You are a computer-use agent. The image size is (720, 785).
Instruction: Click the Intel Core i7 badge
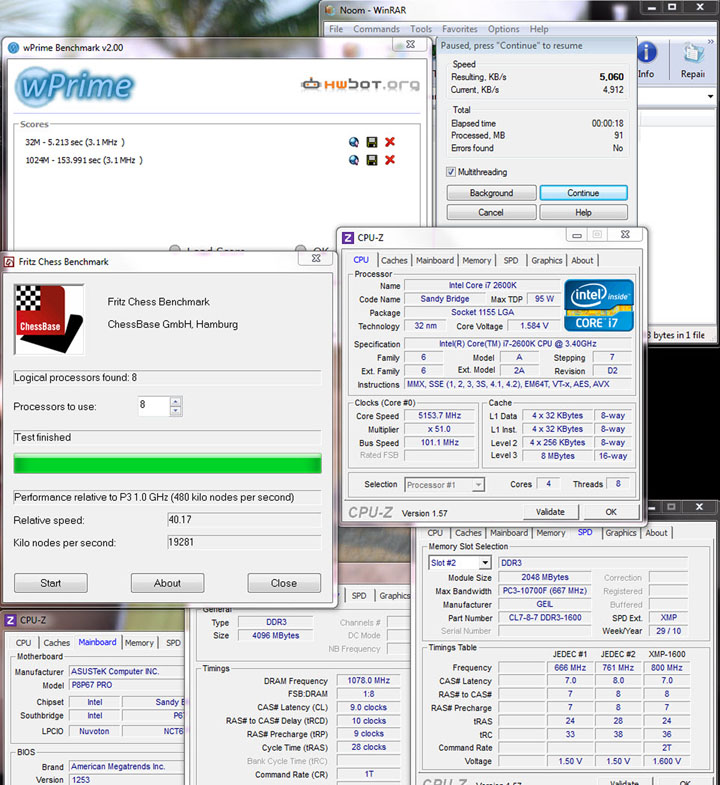(x=599, y=305)
